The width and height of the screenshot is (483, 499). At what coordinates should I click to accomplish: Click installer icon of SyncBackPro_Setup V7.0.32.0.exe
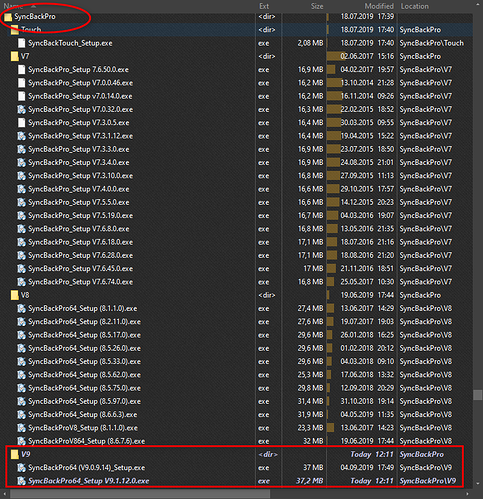click(22, 109)
